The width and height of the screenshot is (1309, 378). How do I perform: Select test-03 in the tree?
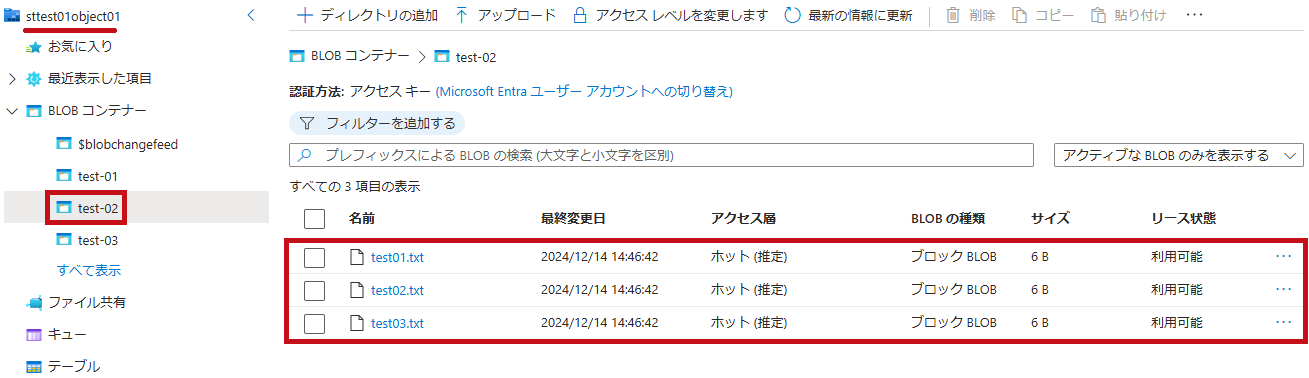(98, 240)
